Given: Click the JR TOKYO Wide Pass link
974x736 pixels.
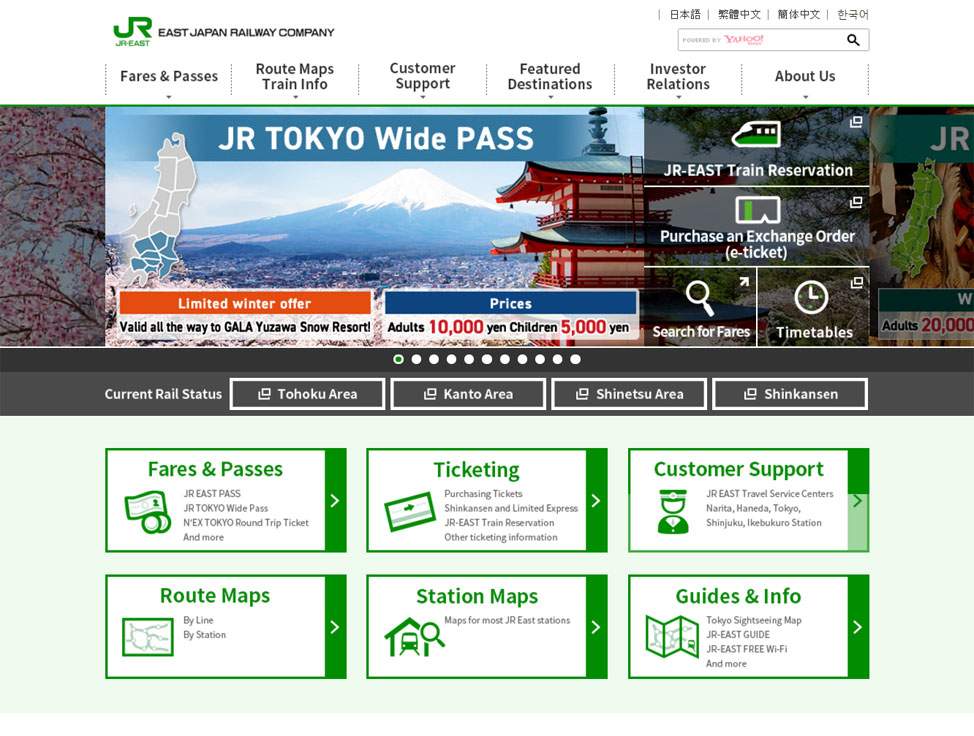Looking at the screenshot, I should tap(225, 508).
